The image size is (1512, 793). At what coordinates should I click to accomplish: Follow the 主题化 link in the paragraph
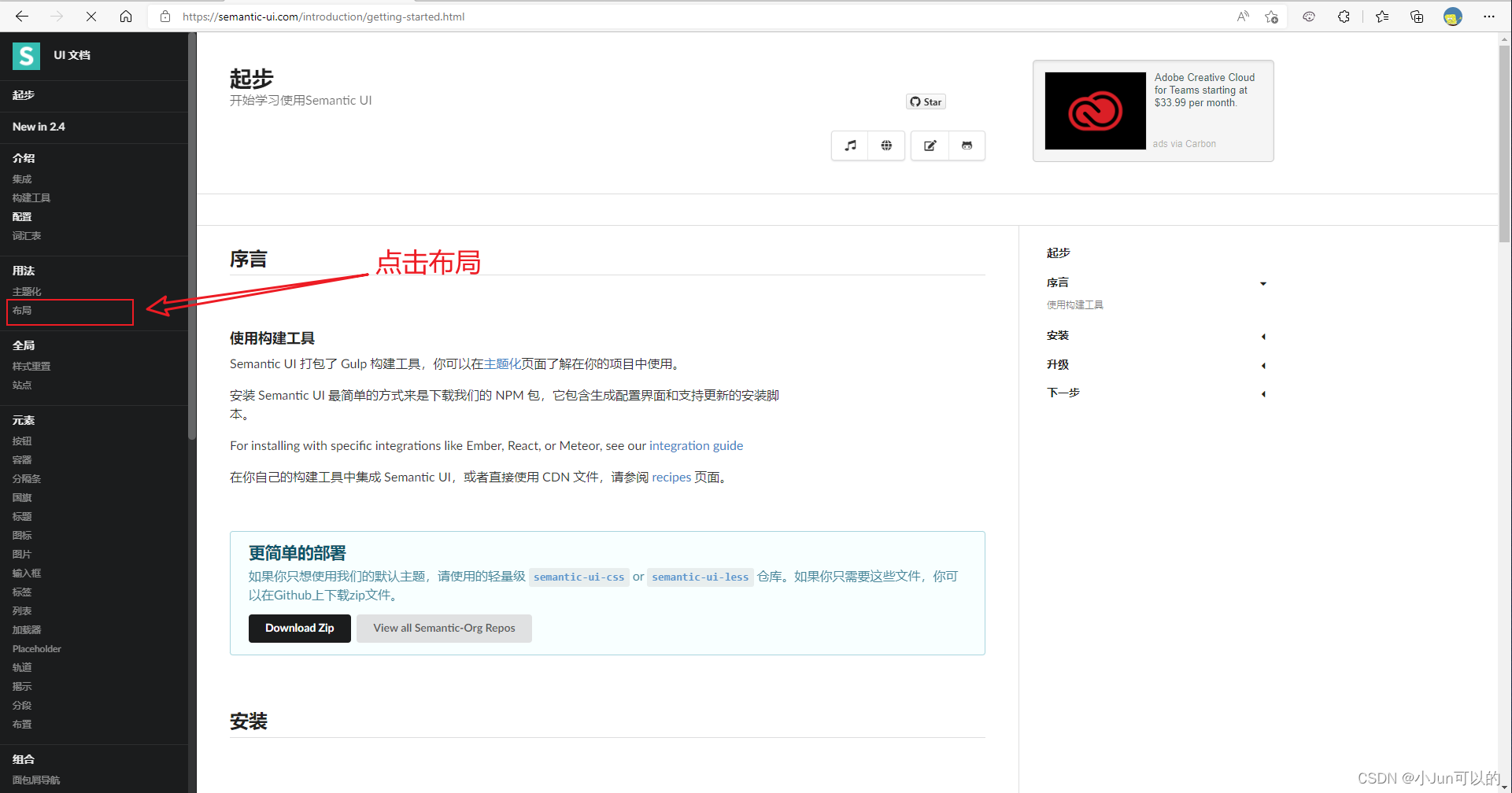click(x=502, y=364)
